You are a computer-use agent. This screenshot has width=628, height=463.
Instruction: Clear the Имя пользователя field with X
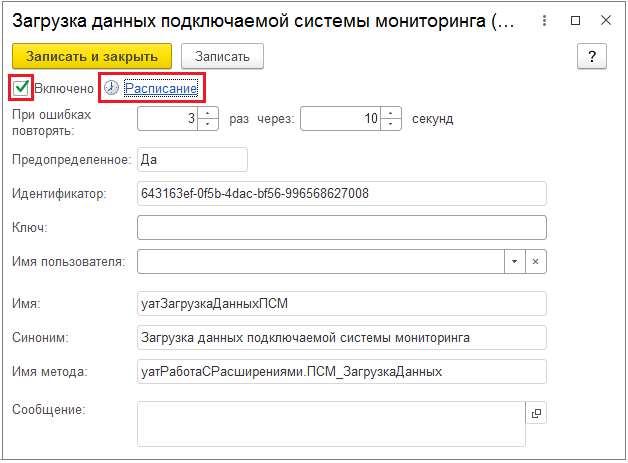pyautogui.click(x=535, y=261)
